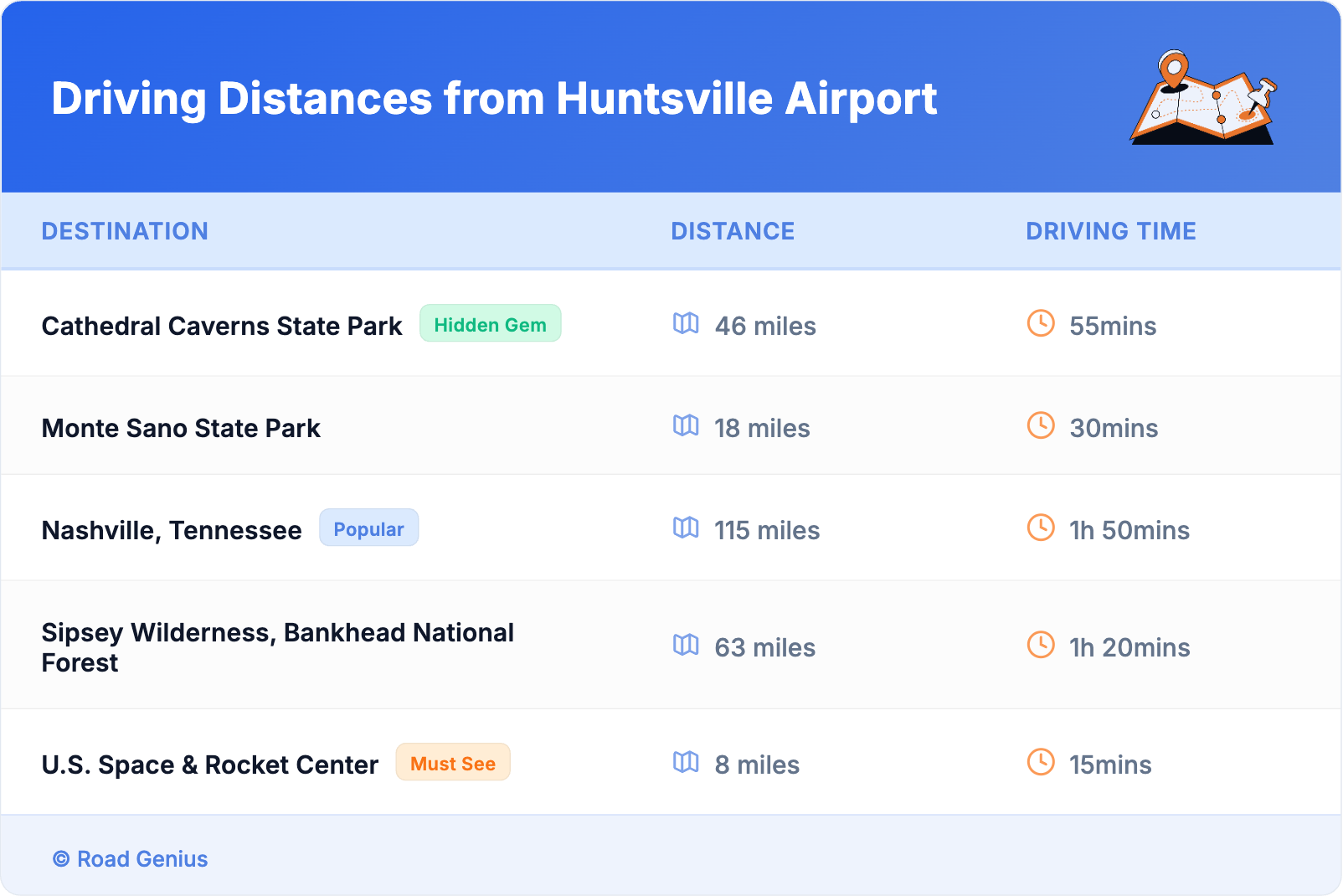Click the map icon beside 63 miles

click(686, 645)
